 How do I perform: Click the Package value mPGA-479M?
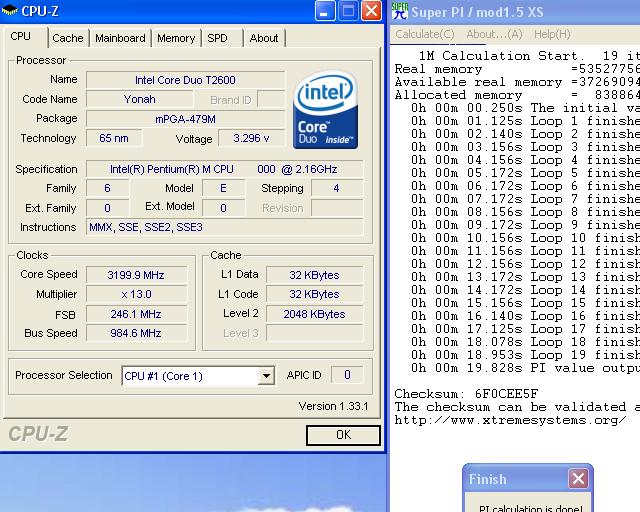tap(185, 119)
